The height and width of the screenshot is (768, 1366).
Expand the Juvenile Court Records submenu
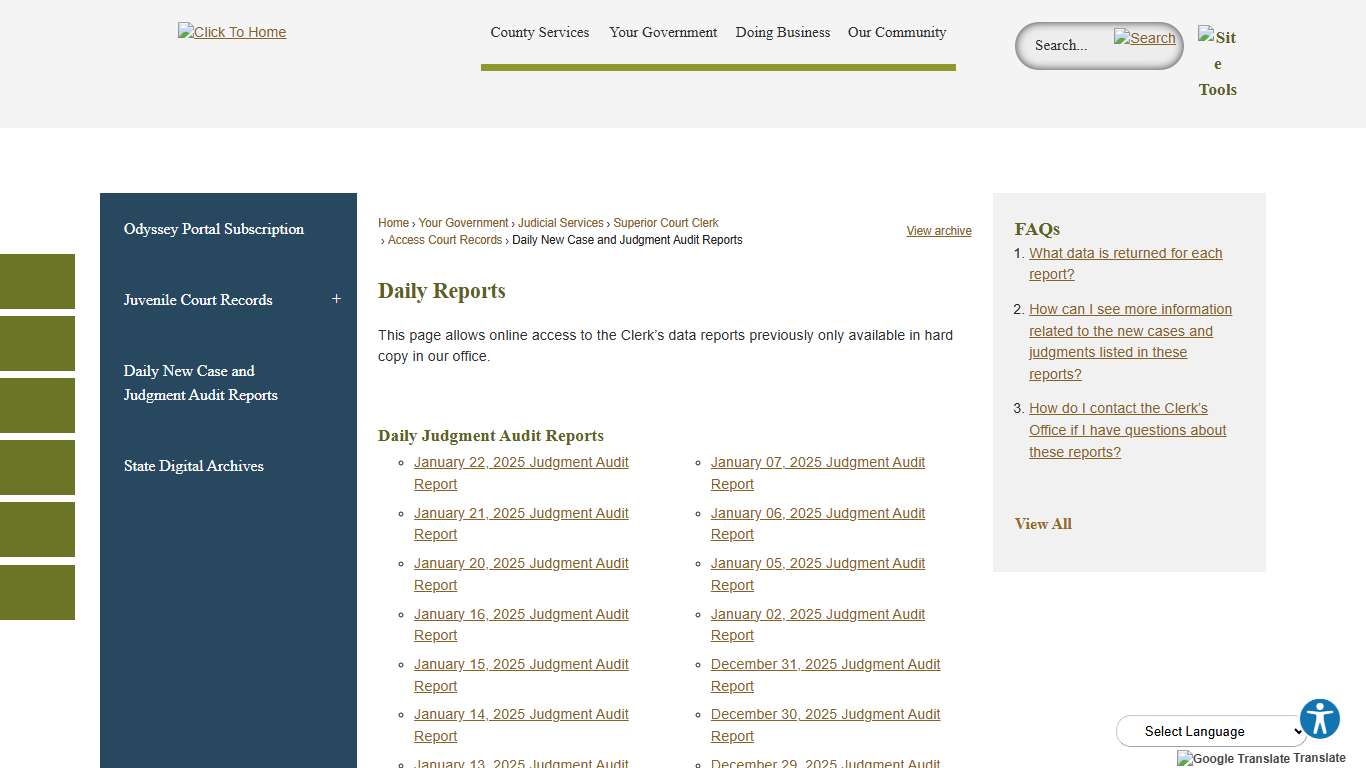[336, 299]
